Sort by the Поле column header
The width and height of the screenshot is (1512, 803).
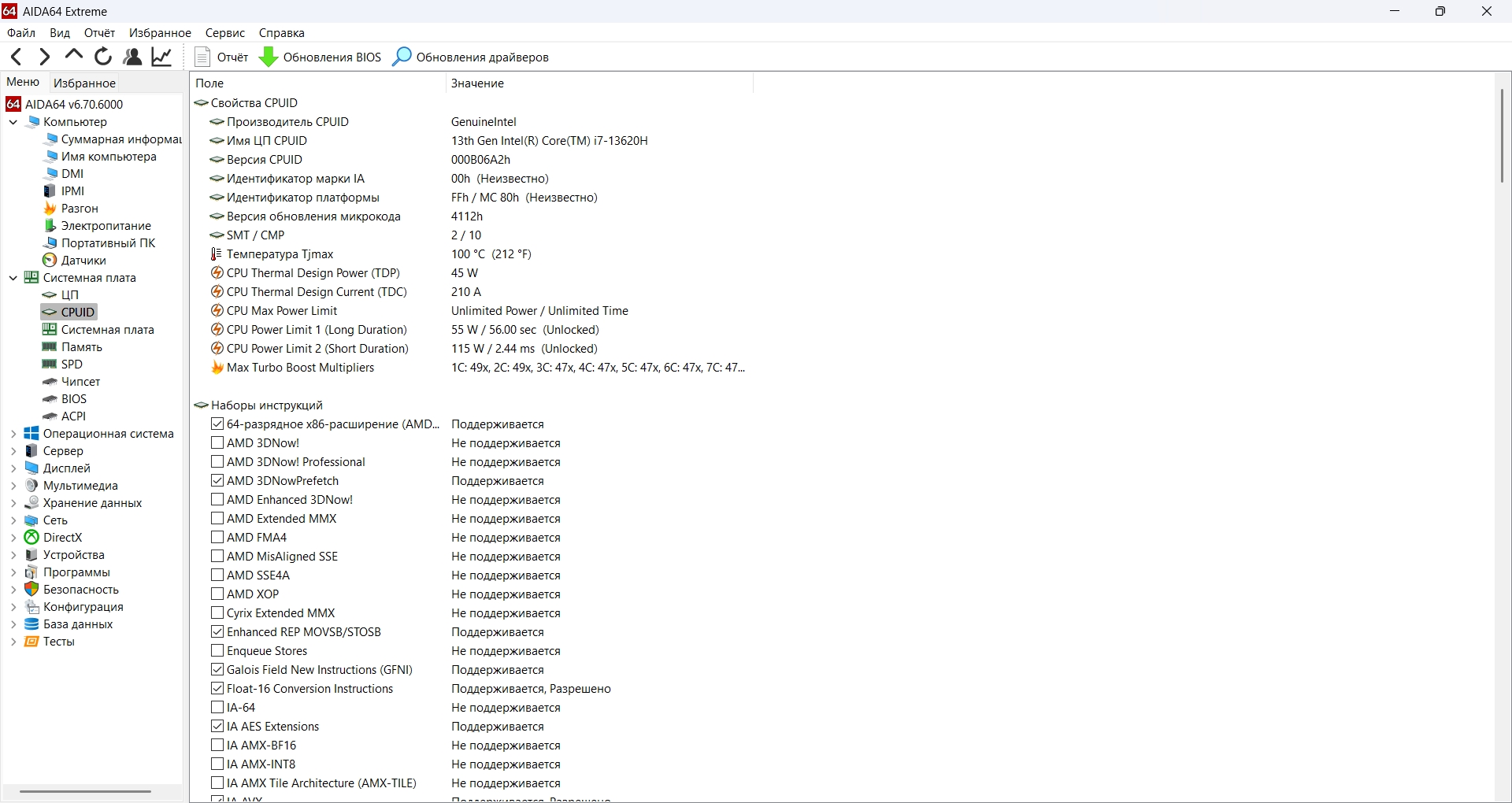tap(318, 83)
